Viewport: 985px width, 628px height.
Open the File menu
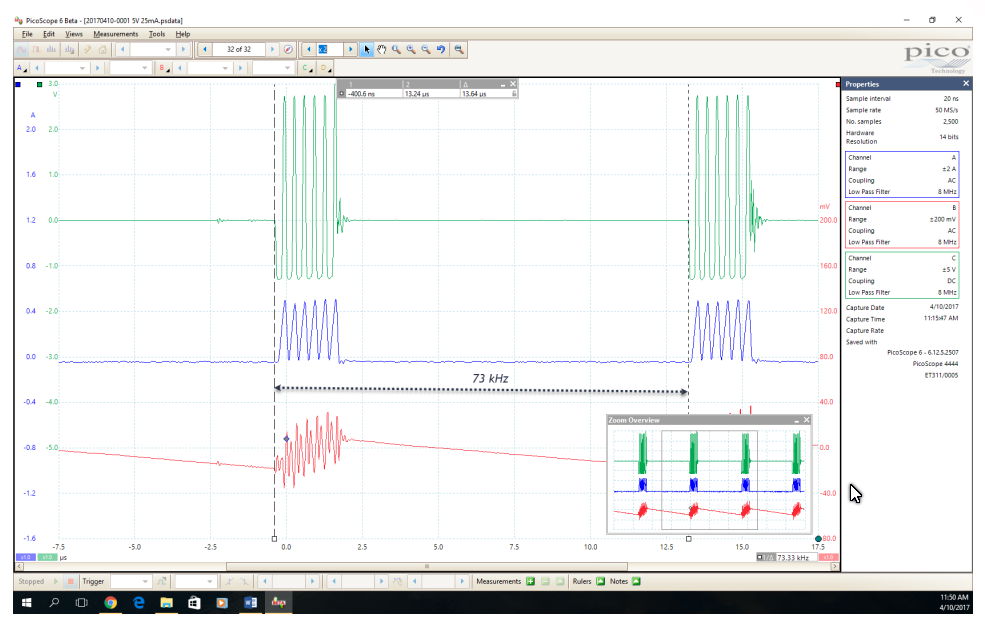27,34
